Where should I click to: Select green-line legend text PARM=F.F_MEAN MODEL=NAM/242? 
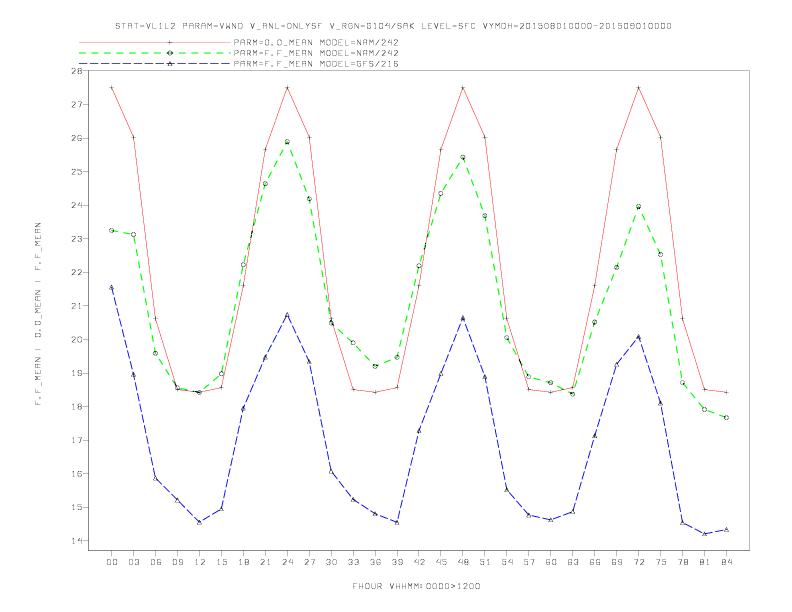316,53
